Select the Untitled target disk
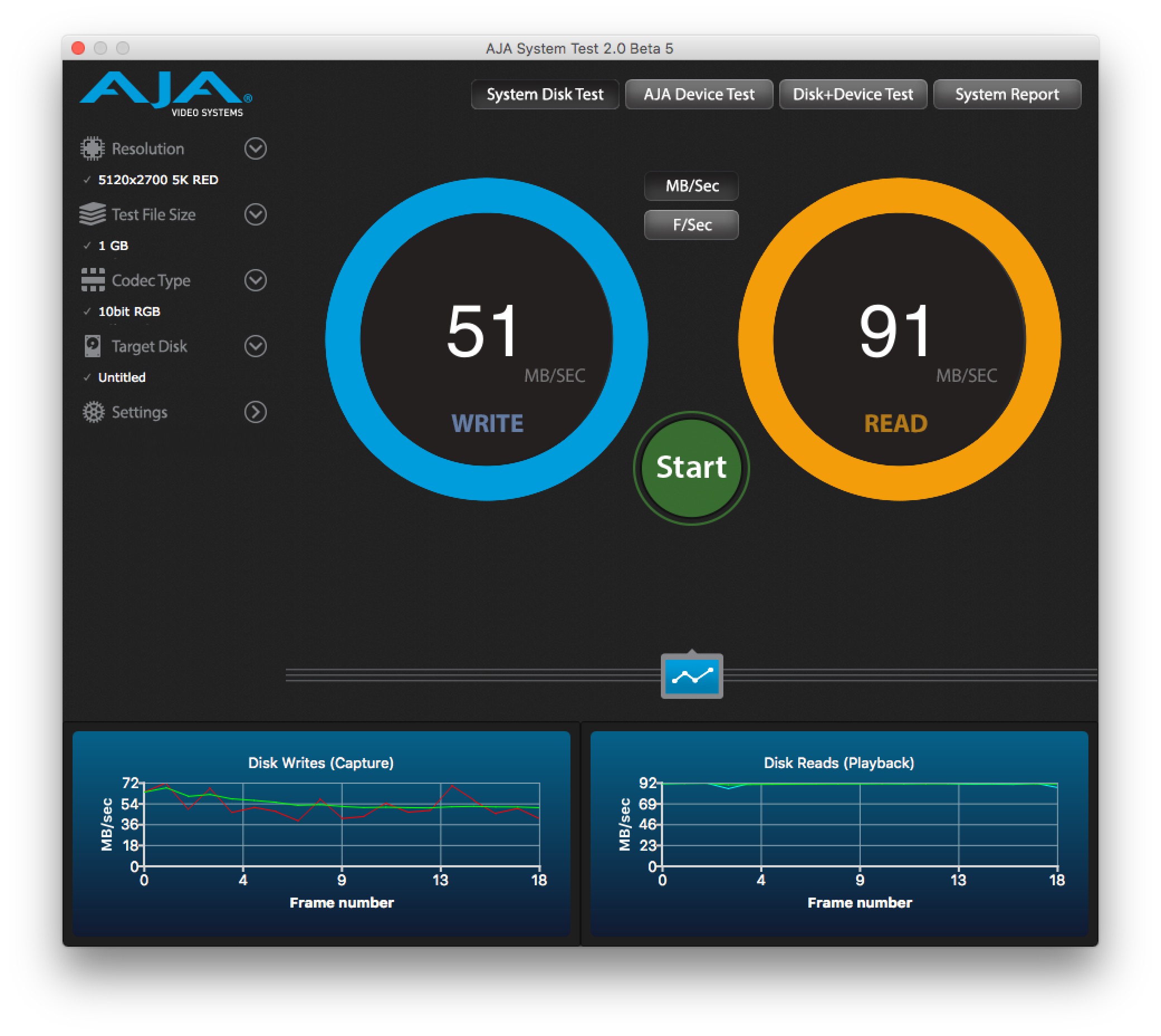Image resolution: width=1161 pixels, height=1036 pixels. (122, 377)
